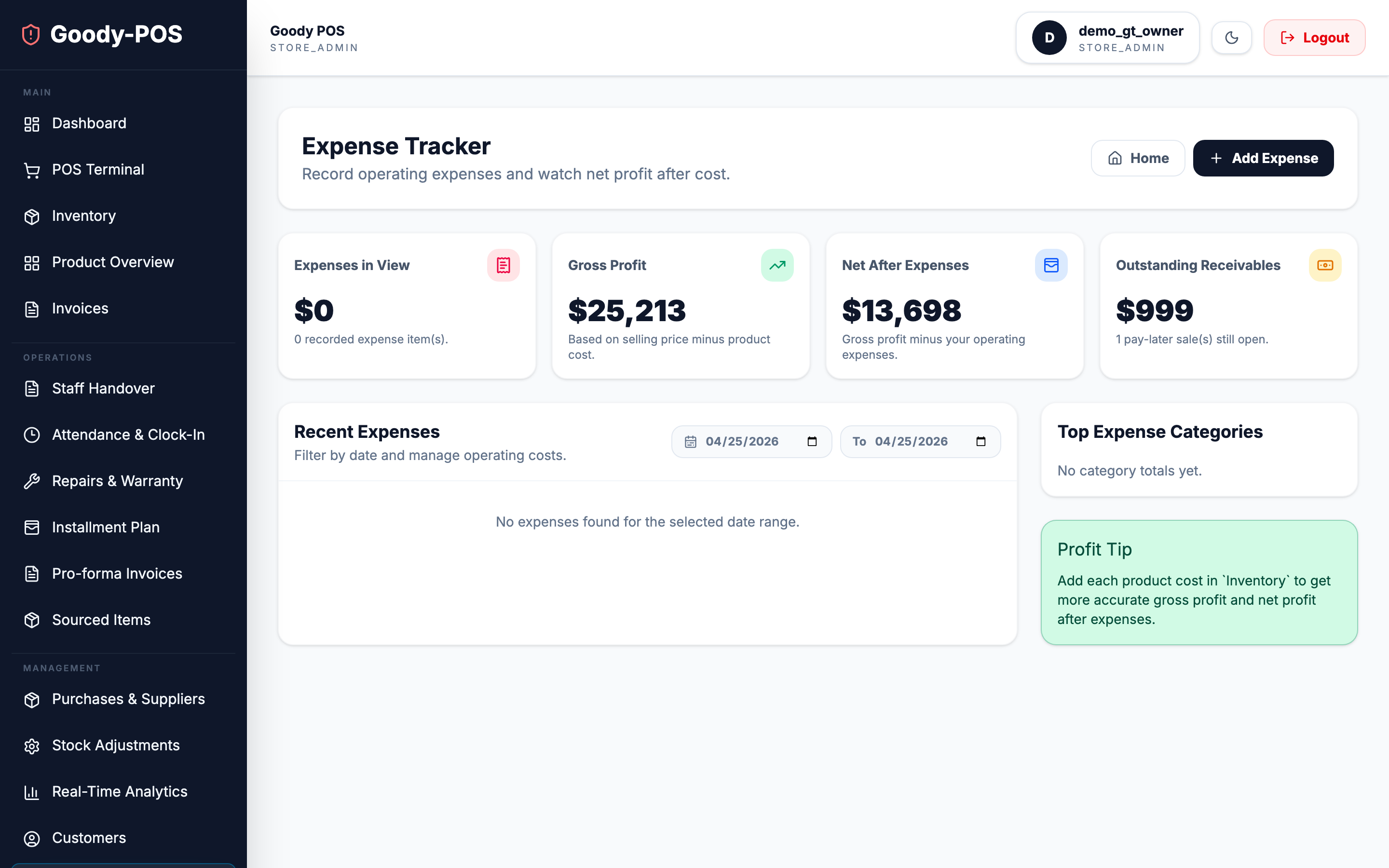Click the Home button
This screenshot has width=1389, height=868.
coord(1138,158)
